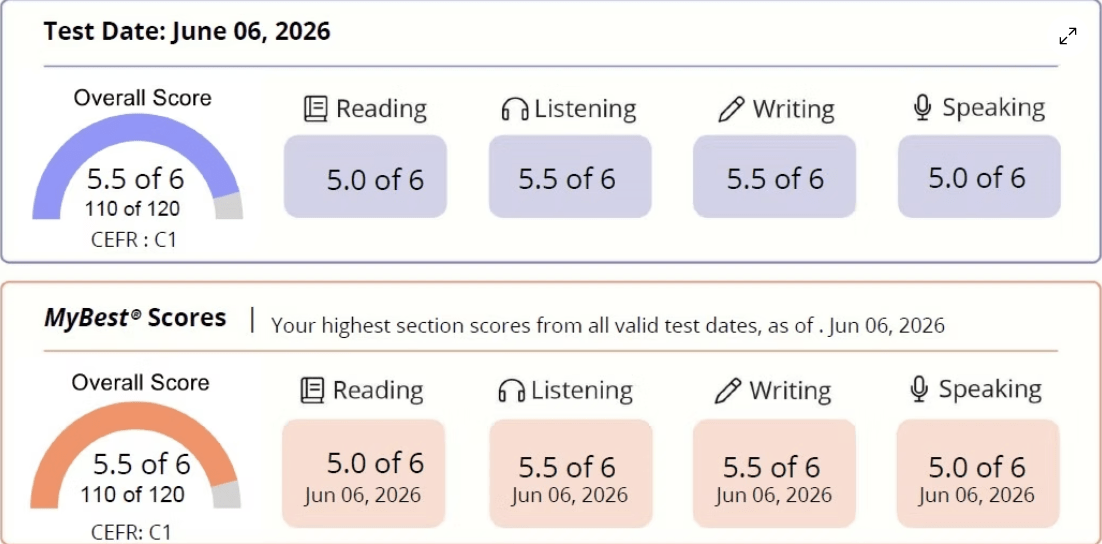
Task: Click the expand arrows icon in top corner
Action: tap(1068, 36)
